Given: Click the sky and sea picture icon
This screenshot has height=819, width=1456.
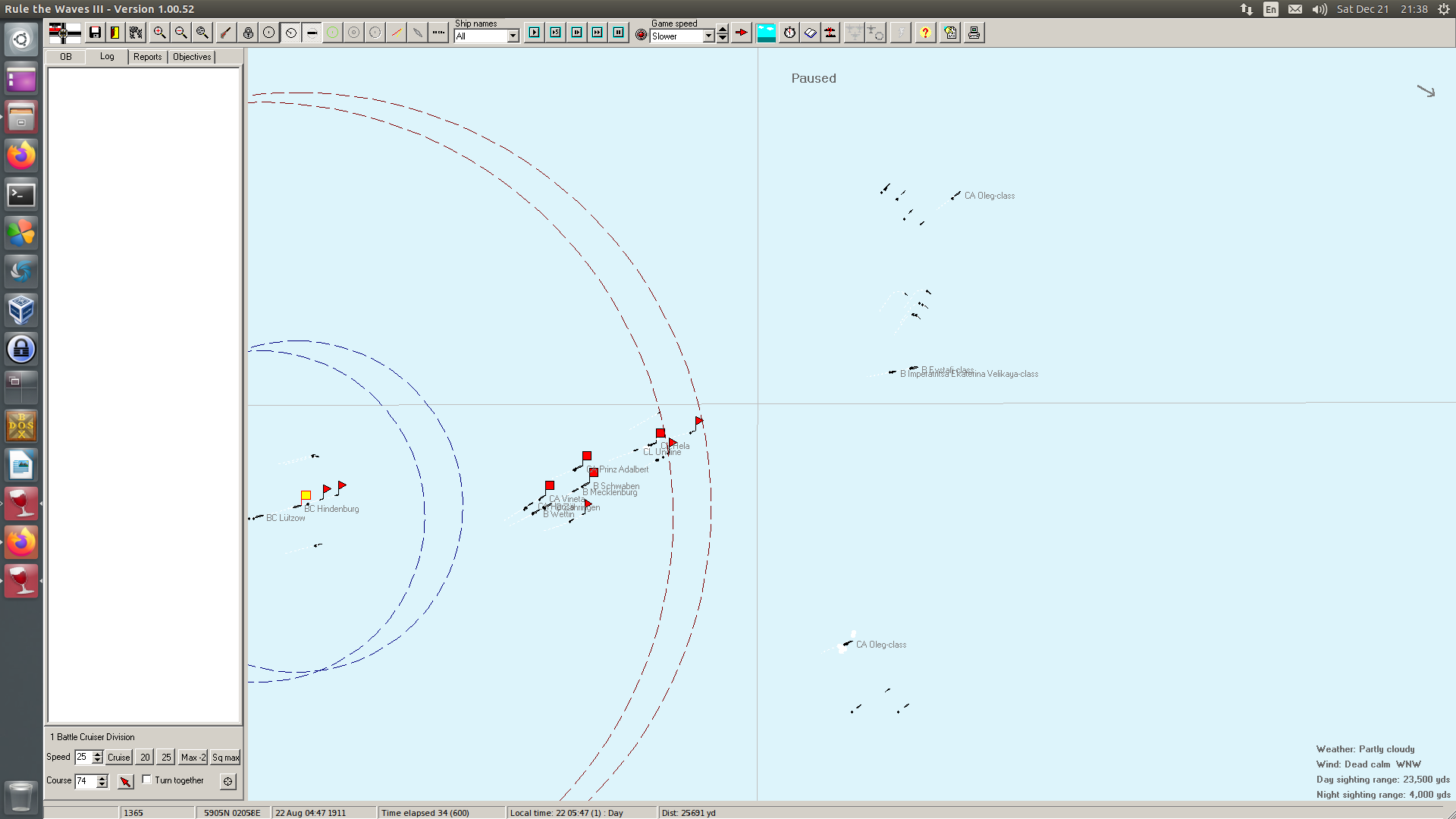Looking at the screenshot, I should [x=767, y=33].
